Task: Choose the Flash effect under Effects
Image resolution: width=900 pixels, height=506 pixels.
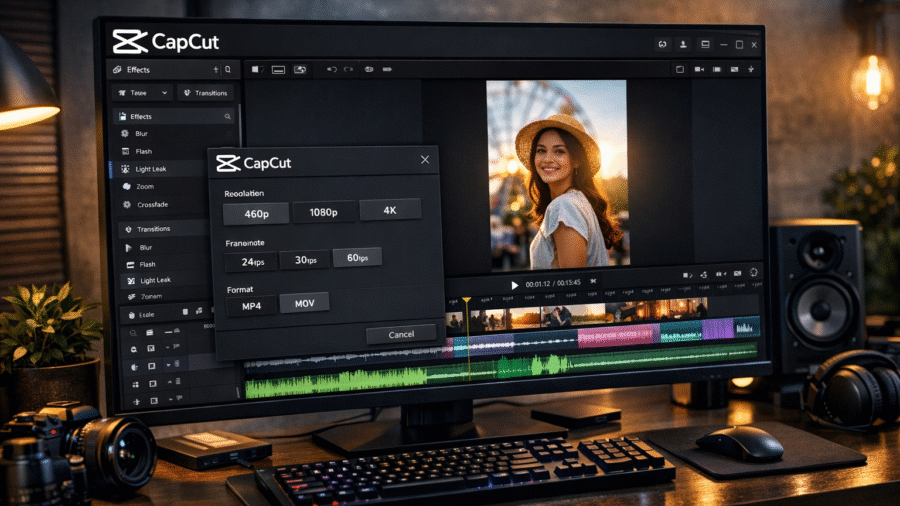Action: click(143, 151)
